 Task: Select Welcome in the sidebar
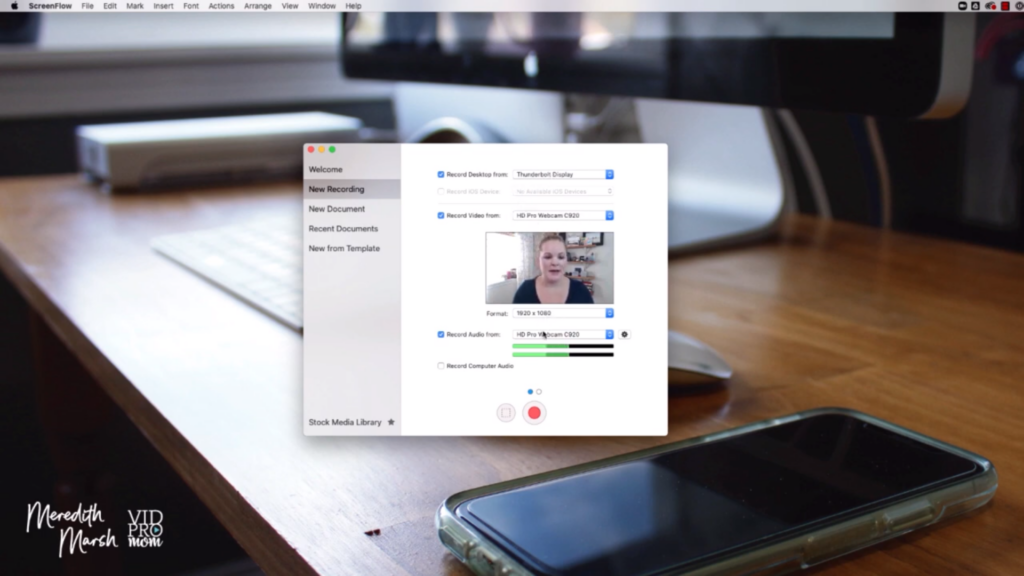click(352, 169)
